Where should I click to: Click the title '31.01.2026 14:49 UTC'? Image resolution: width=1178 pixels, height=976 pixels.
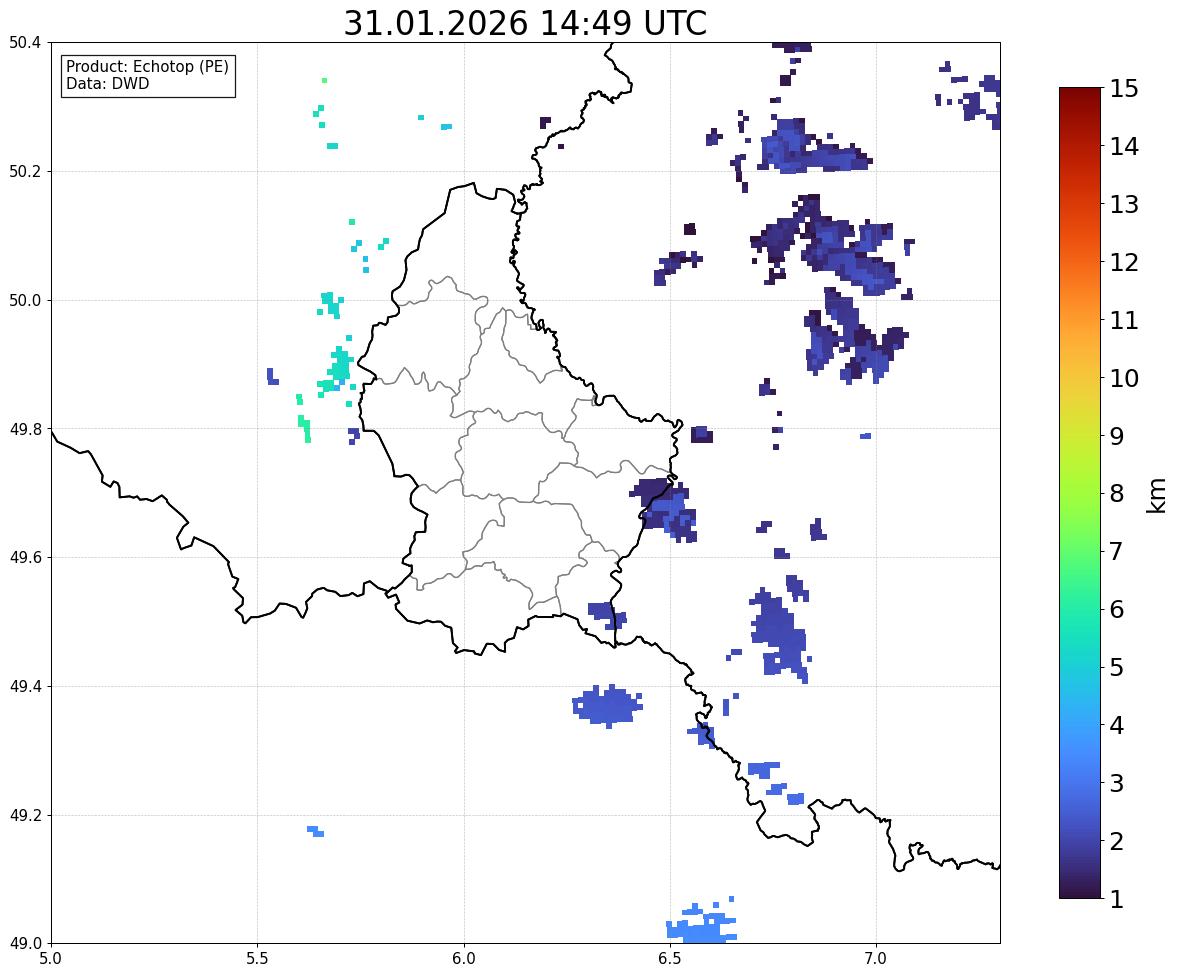pyautogui.click(x=525, y=23)
